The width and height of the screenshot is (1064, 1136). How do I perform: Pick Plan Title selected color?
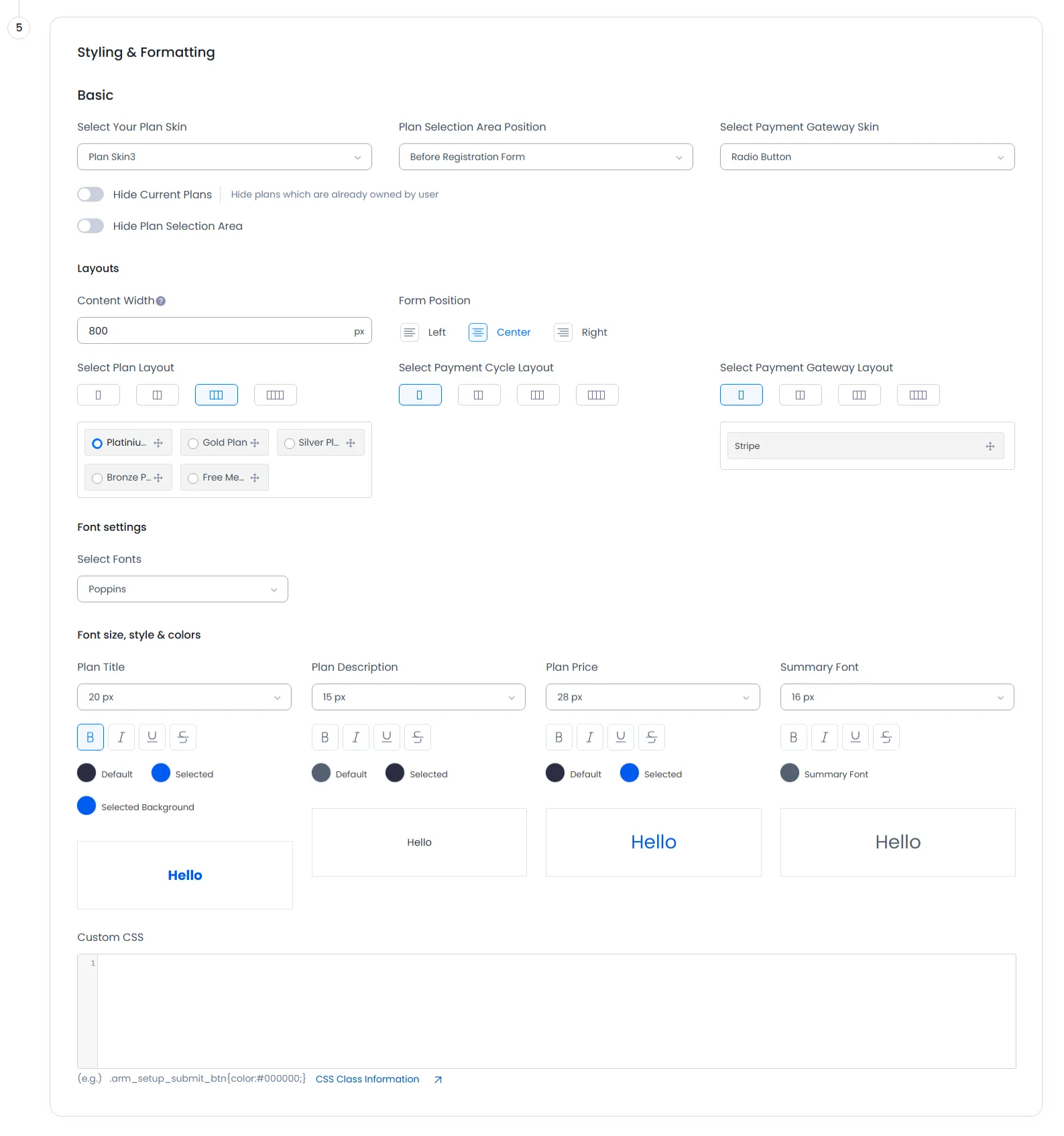[x=161, y=773]
